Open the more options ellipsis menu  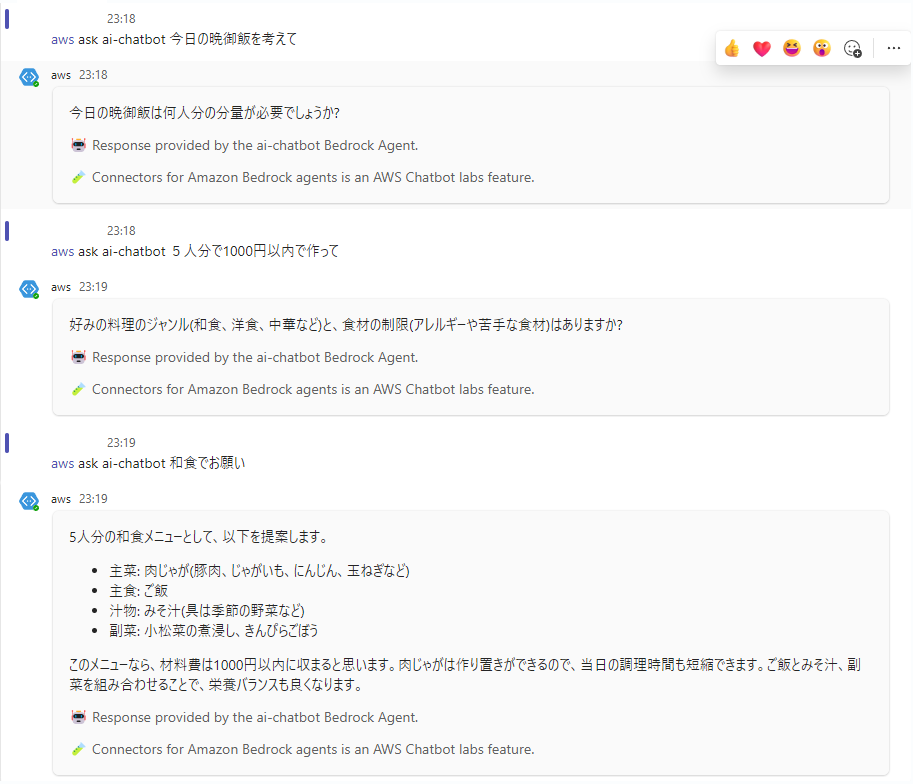[x=894, y=48]
